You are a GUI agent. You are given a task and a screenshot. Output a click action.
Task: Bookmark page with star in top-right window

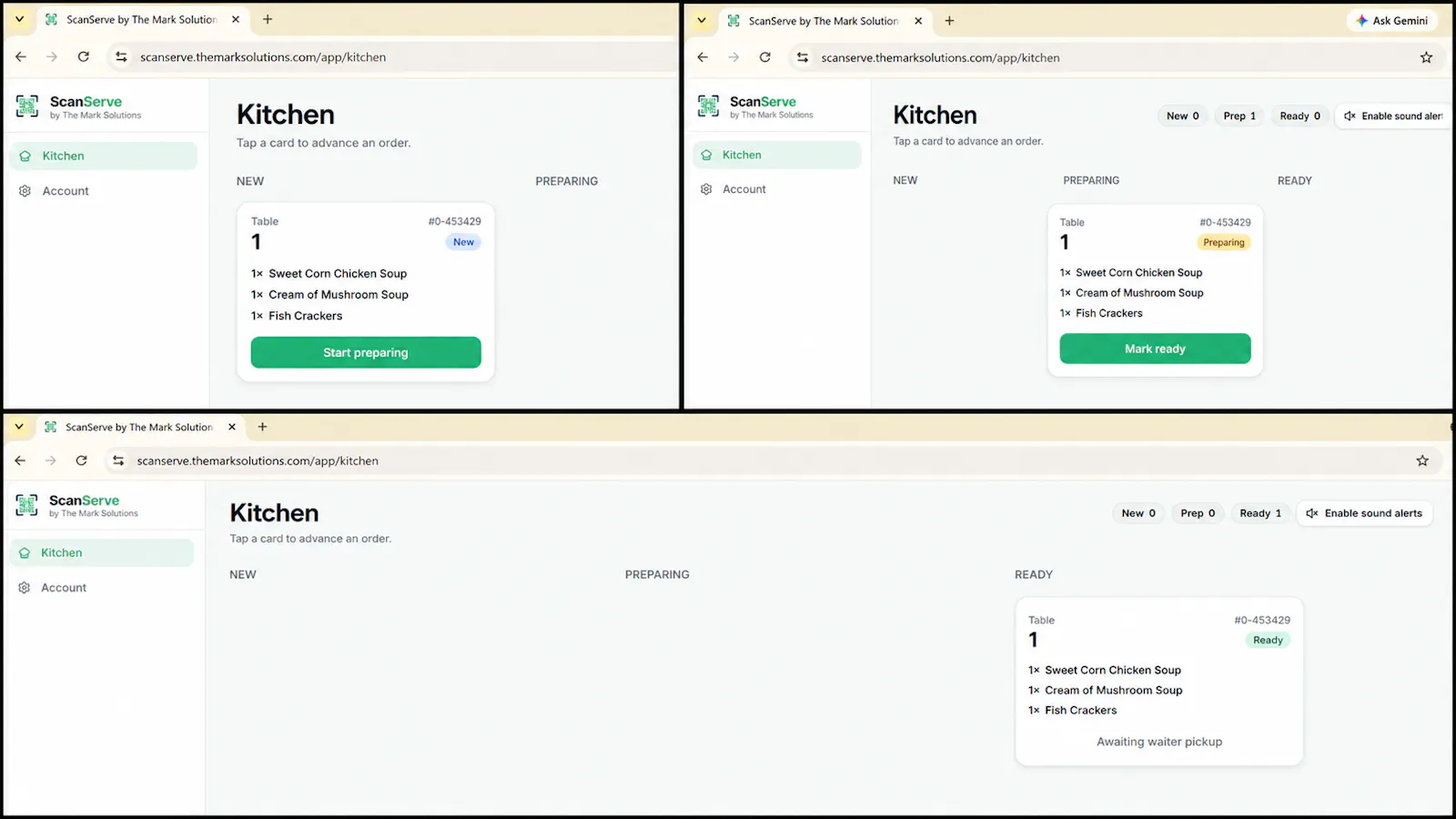[x=1426, y=57]
